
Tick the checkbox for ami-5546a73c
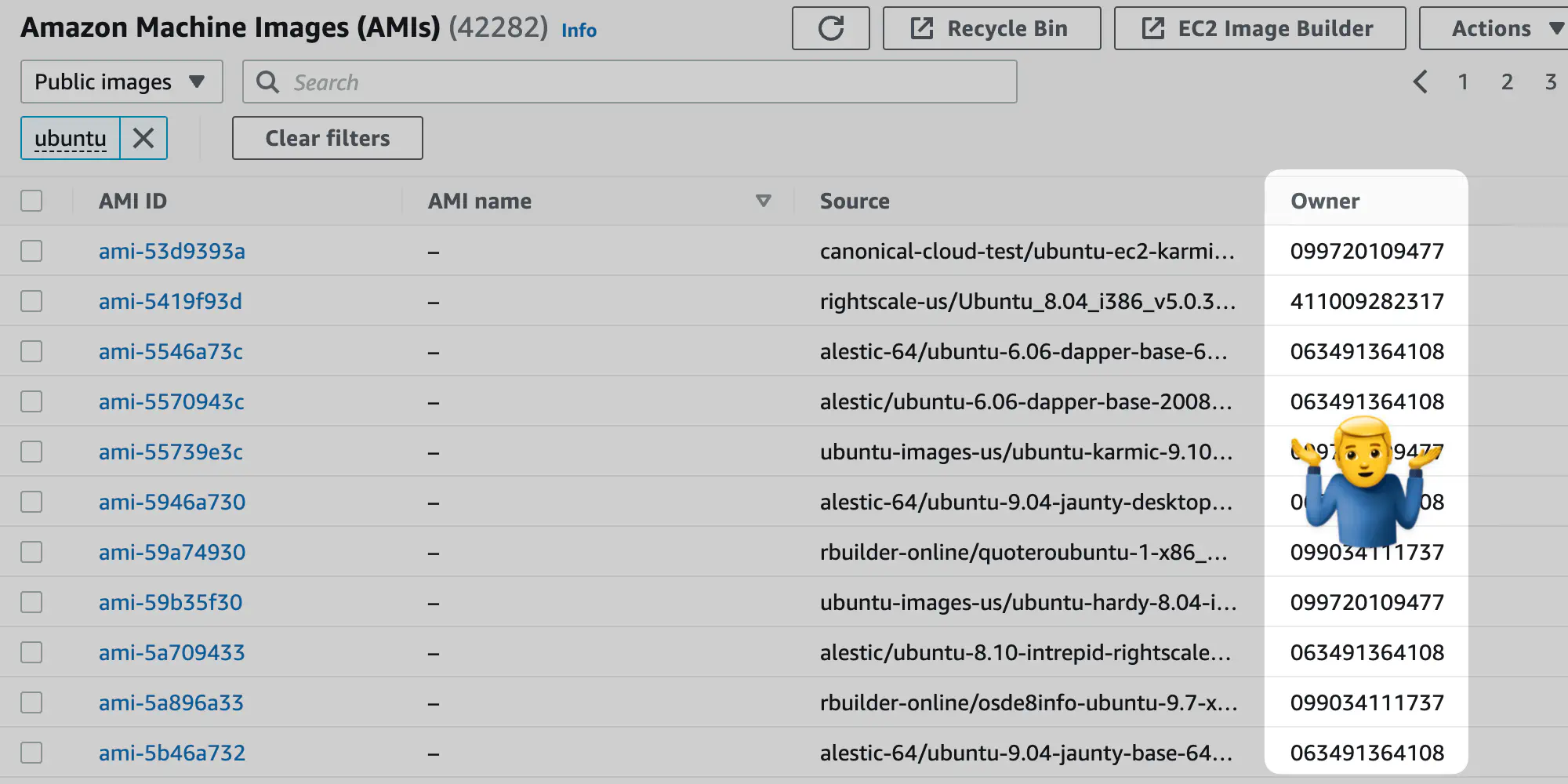click(x=31, y=352)
